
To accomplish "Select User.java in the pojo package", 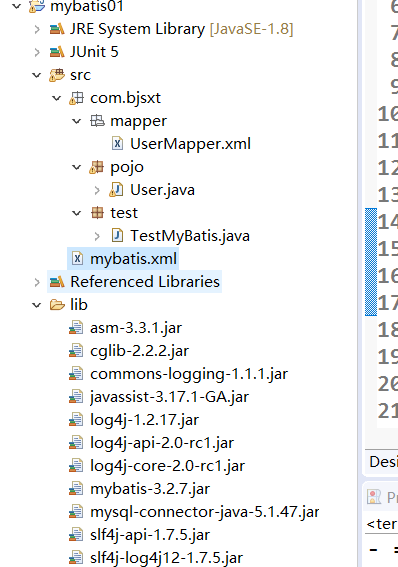I will click(x=162, y=190).
